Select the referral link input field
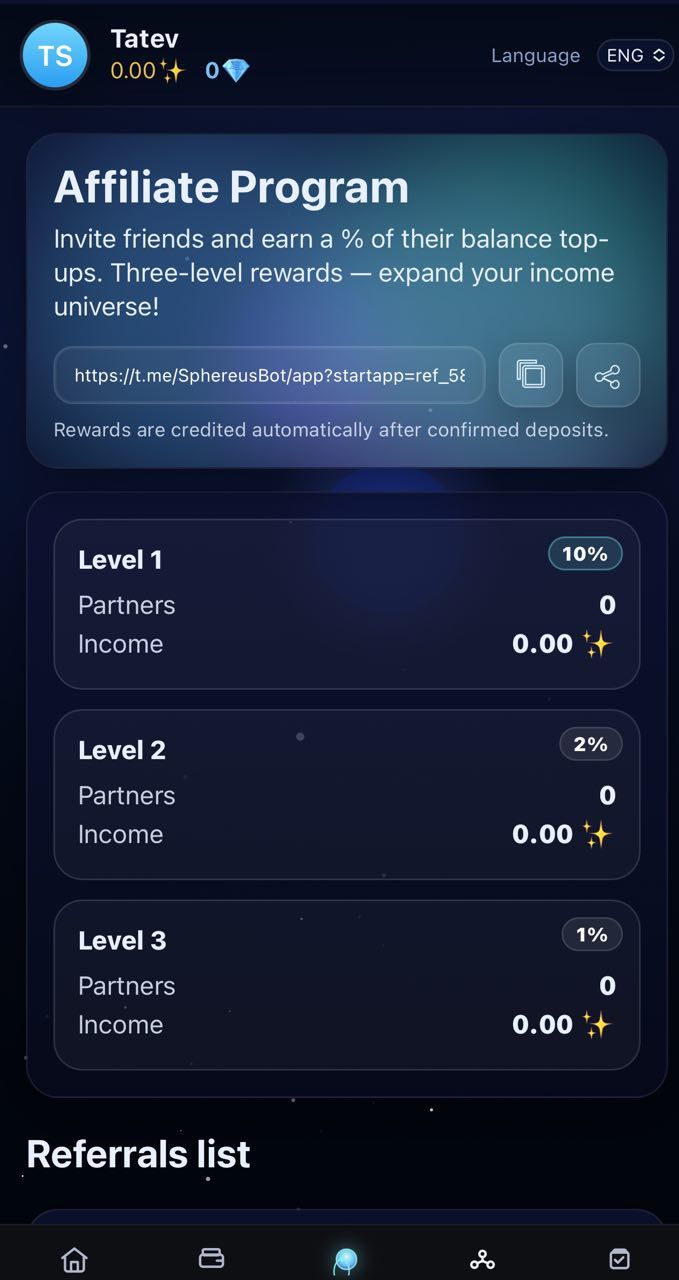This screenshot has height=1280, width=679. (x=269, y=375)
